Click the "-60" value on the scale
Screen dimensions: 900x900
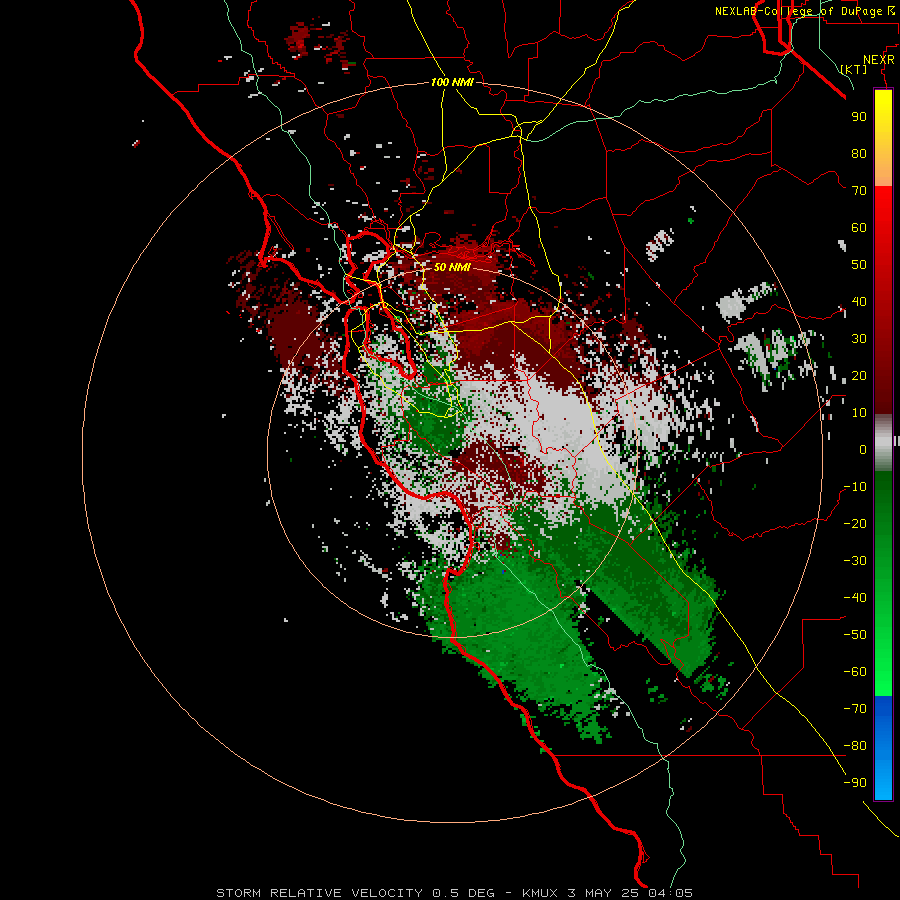pos(855,672)
